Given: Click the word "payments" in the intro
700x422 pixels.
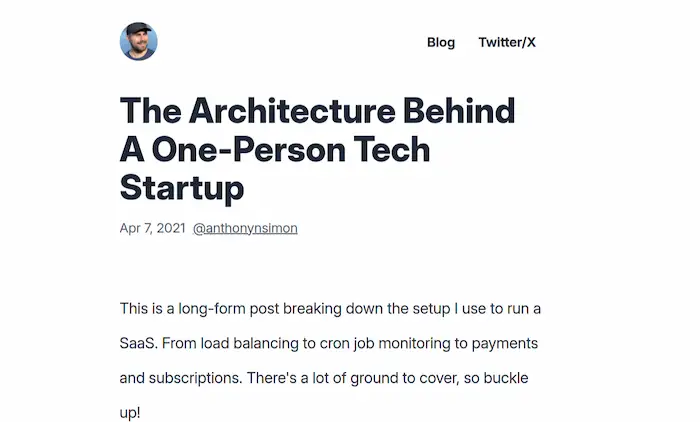Looking at the screenshot, I should pyautogui.click(x=504, y=344).
